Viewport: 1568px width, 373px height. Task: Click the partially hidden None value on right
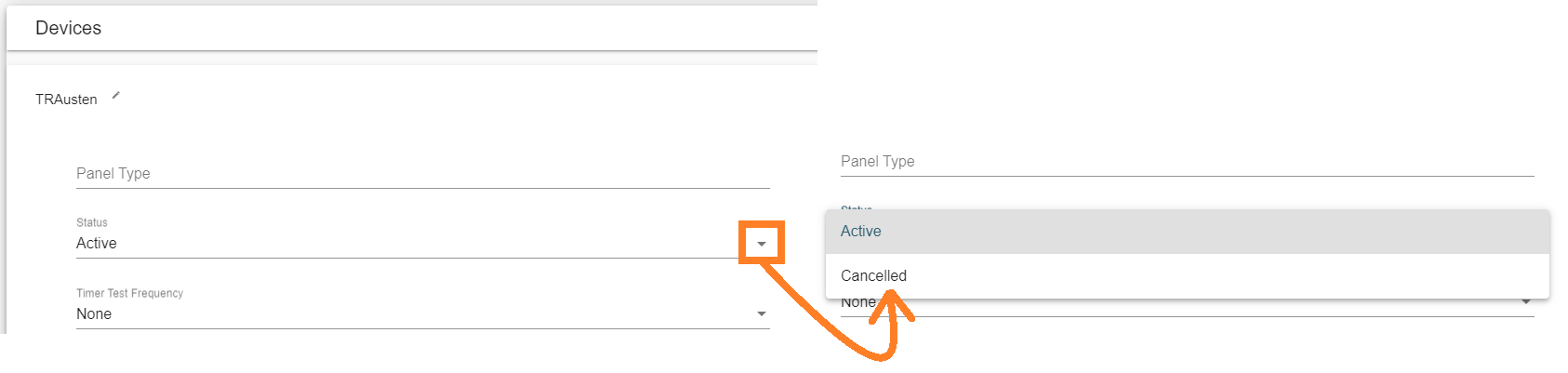(x=857, y=303)
